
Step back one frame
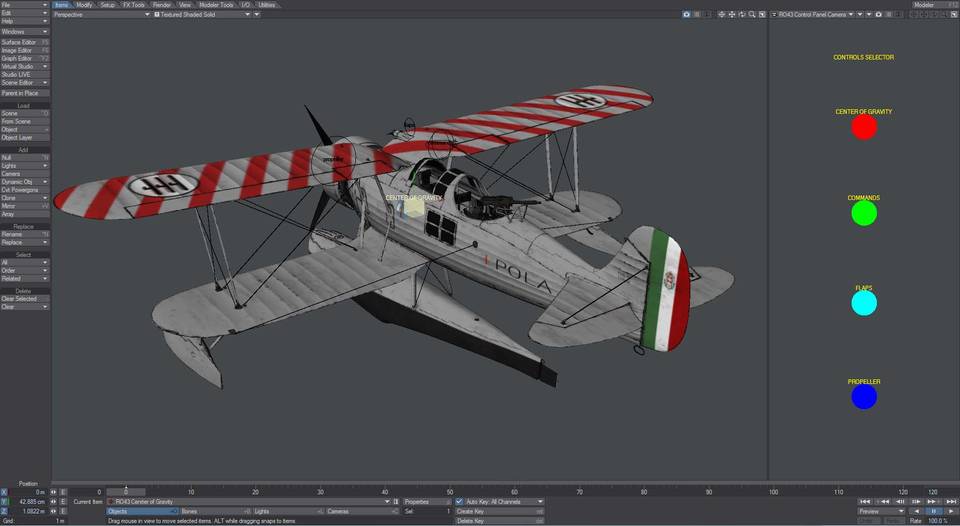pyautogui.click(x=899, y=502)
